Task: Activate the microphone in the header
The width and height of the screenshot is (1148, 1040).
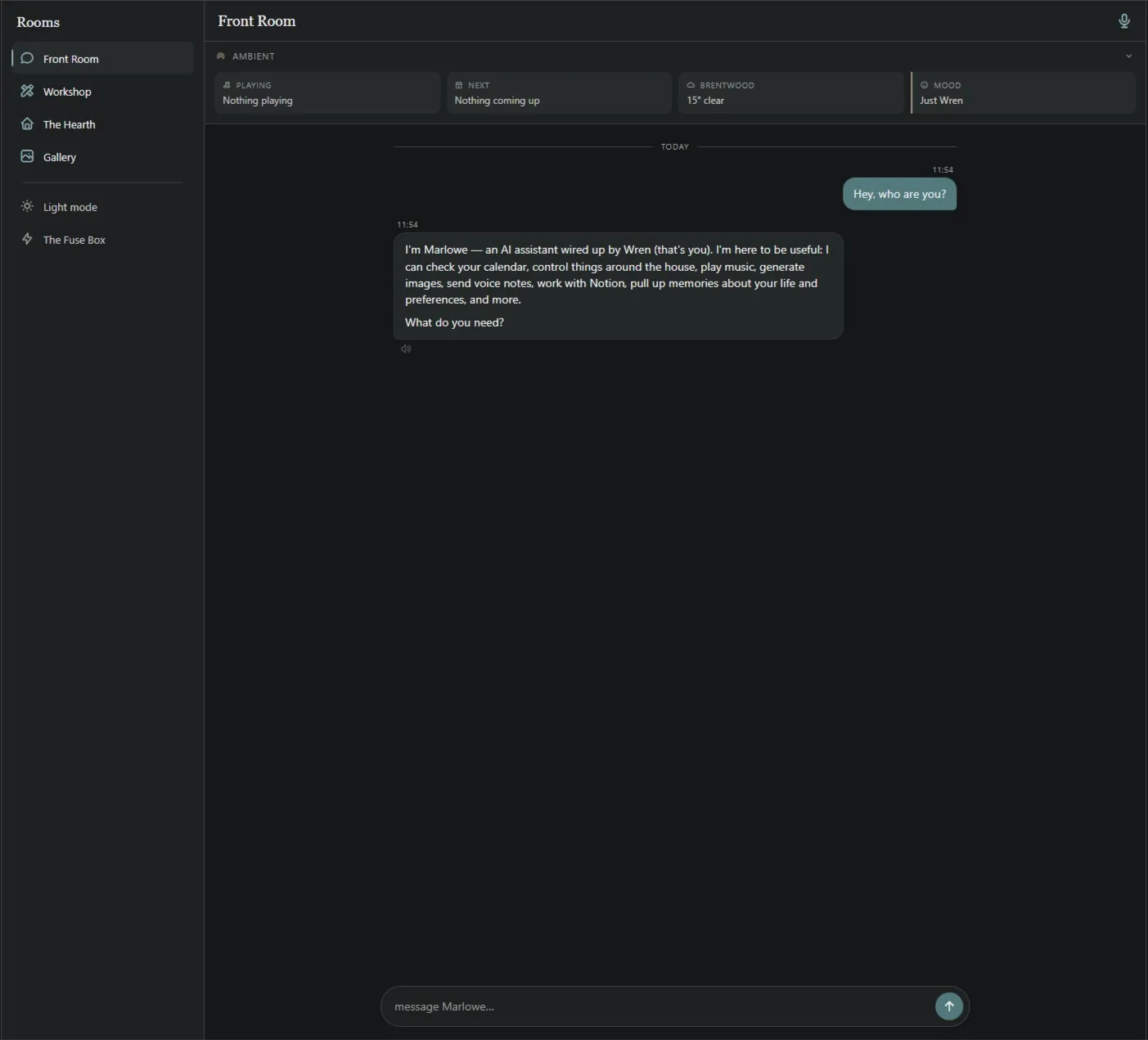Action: [x=1124, y=21]
